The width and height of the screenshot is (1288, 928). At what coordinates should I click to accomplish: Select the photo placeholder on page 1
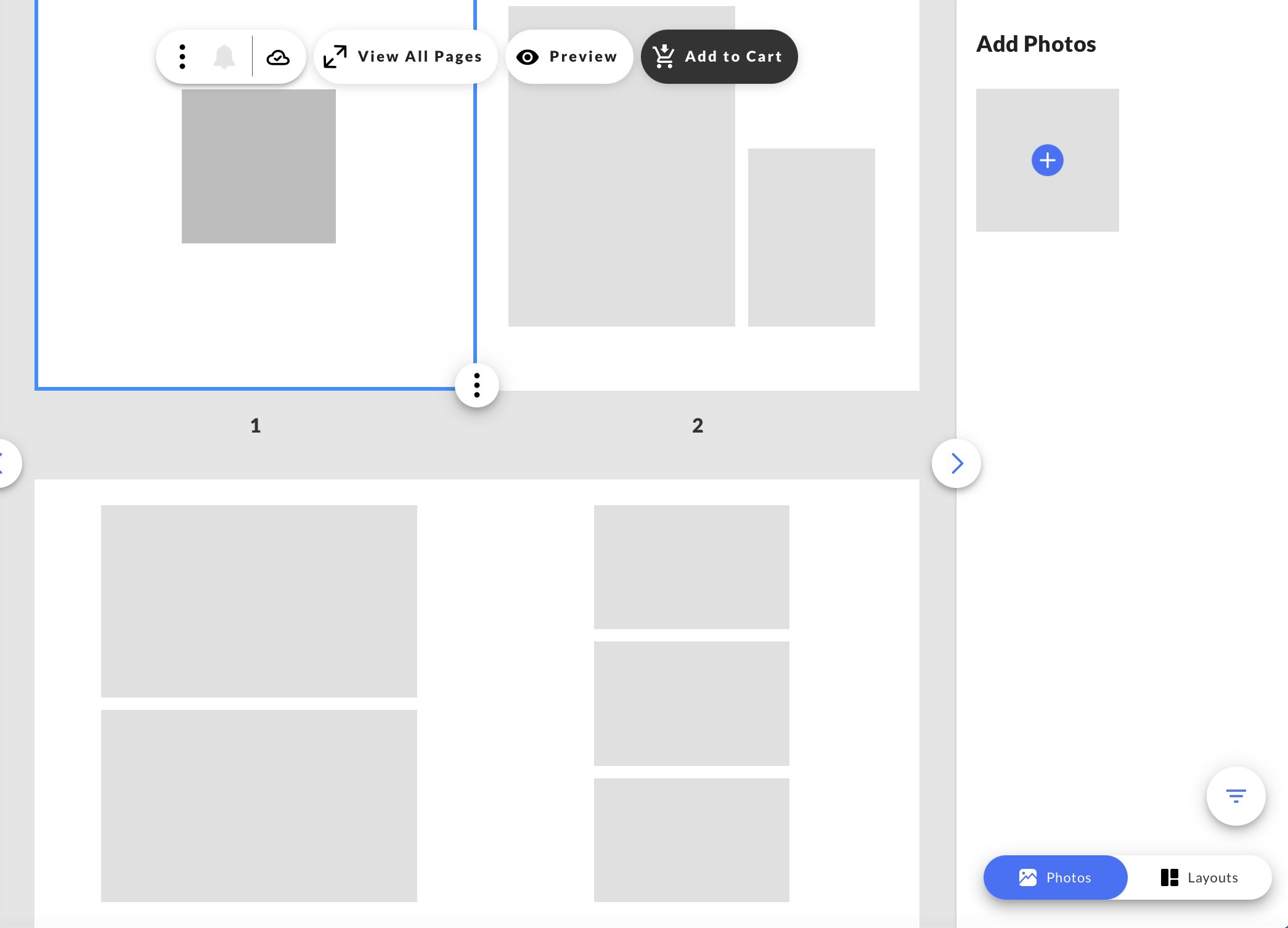pyautogui.click(x=259, y=166)
